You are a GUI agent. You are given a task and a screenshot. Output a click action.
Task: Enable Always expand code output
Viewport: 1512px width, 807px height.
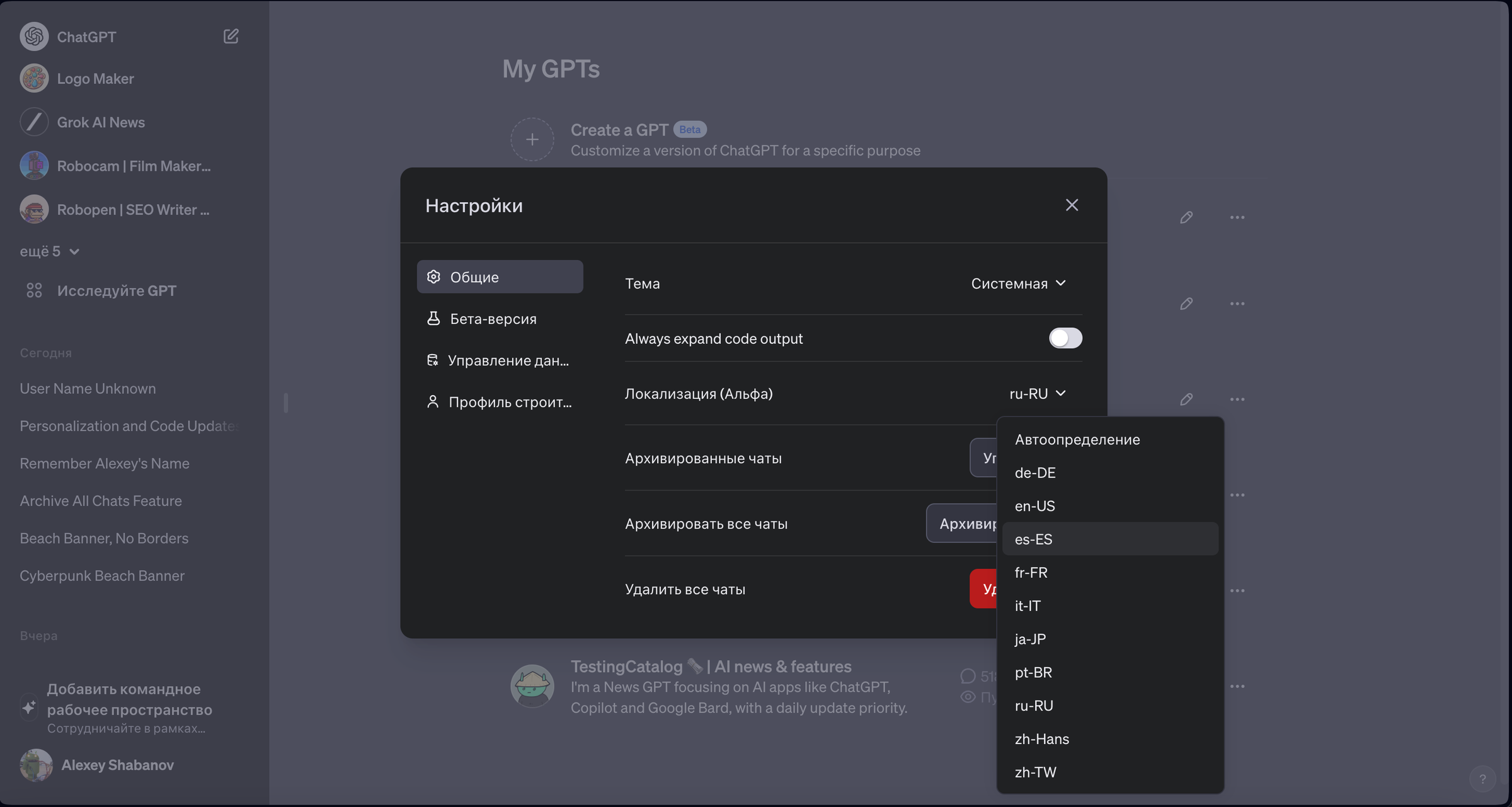[x=1064, y=338]
